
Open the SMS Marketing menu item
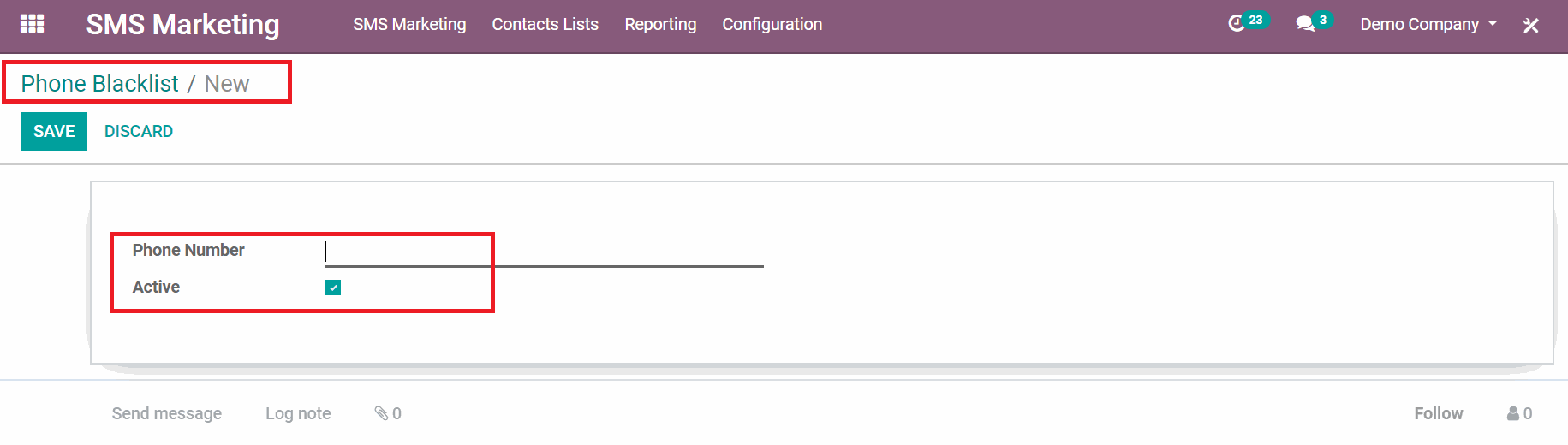coord(409,24)
